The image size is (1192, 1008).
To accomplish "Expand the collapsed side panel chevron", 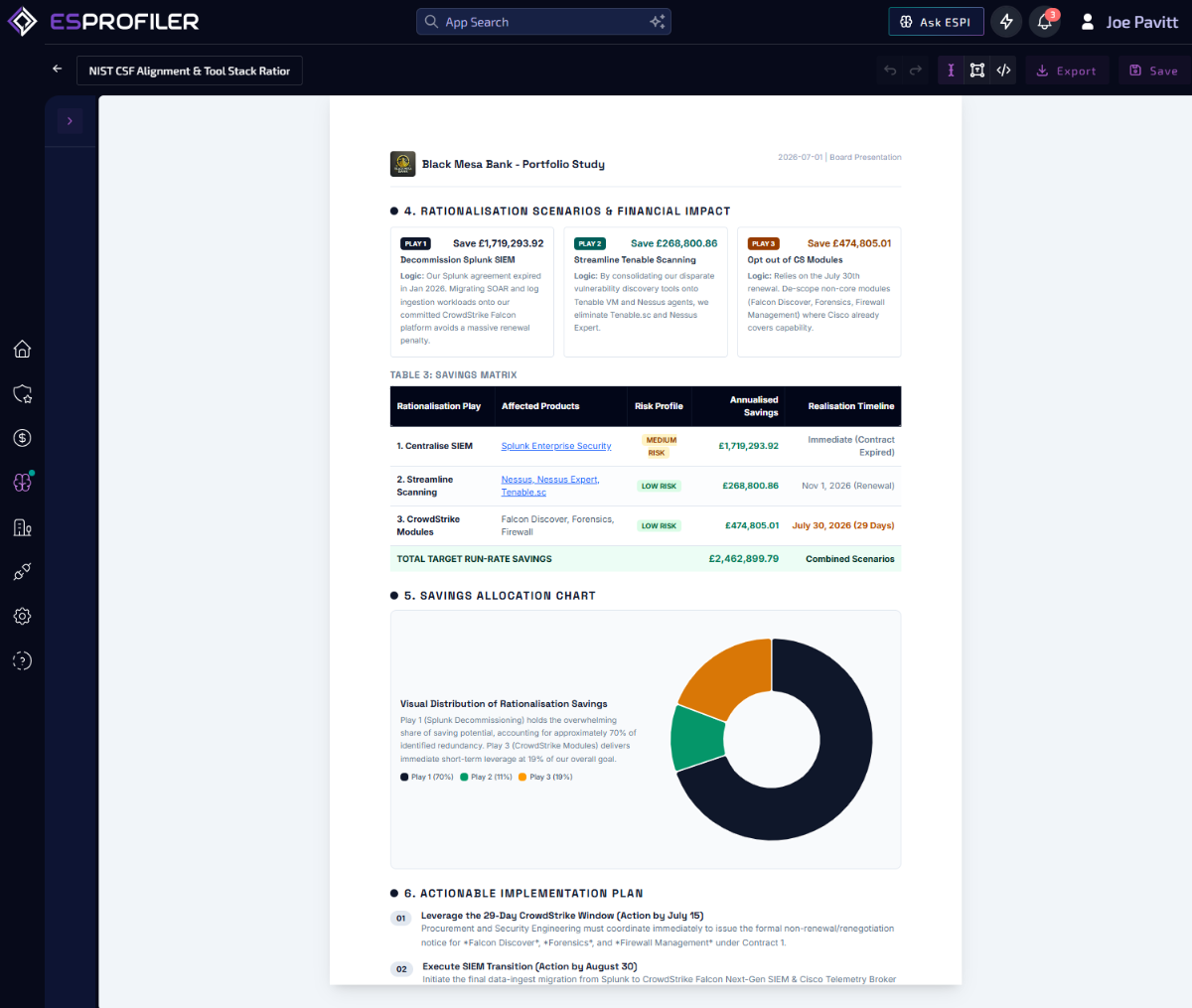I will (70, 121).
